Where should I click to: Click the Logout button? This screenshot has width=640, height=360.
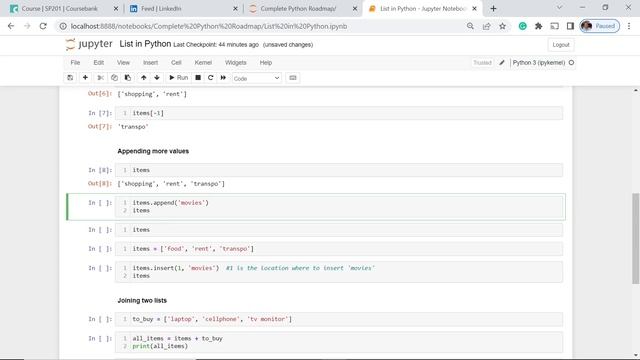point(560,45)
